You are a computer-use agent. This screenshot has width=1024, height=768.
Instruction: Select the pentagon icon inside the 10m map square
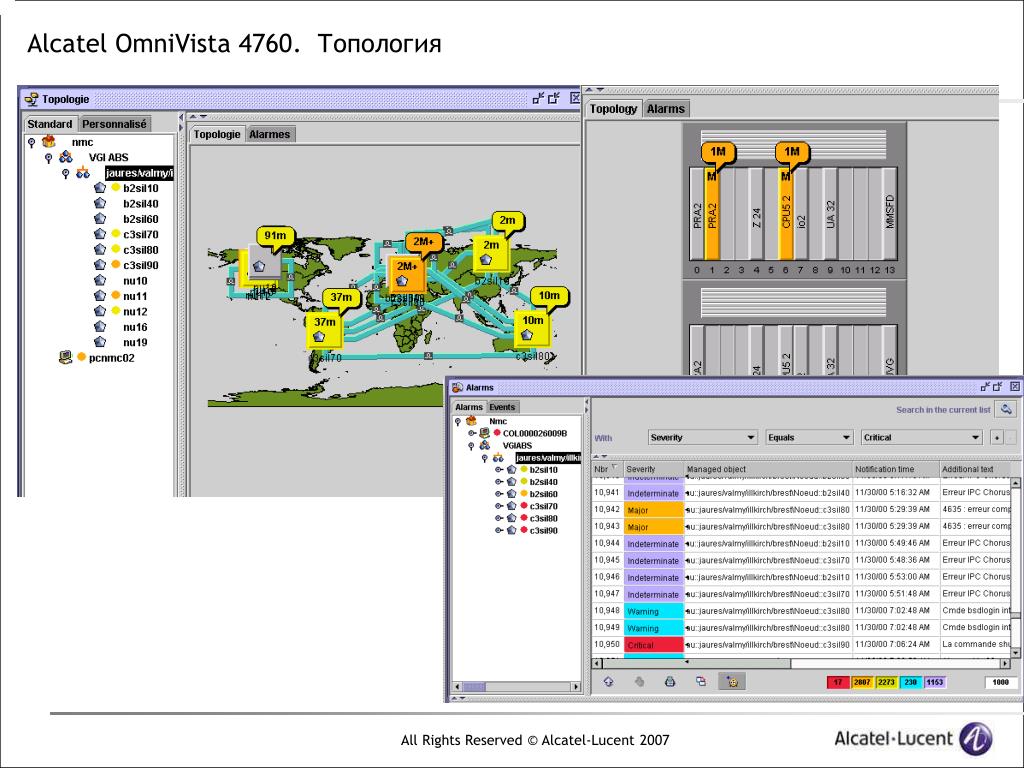528,335
